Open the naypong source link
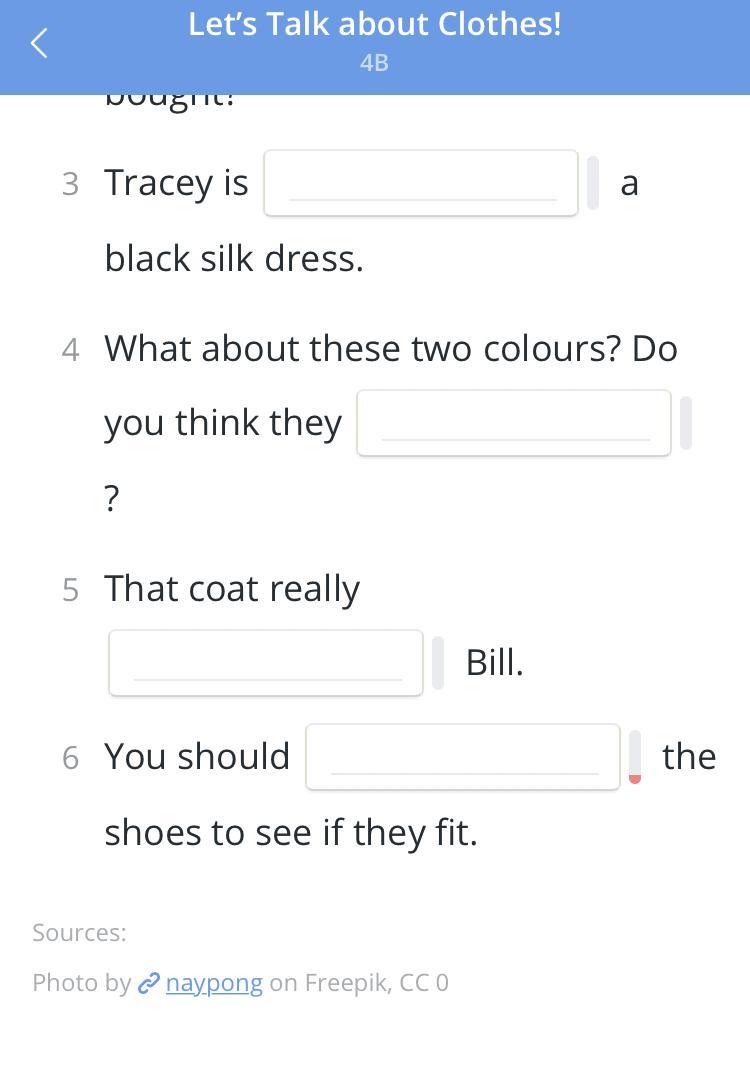Viewport: 750px width, 1081px height. [x=214, y=983]
